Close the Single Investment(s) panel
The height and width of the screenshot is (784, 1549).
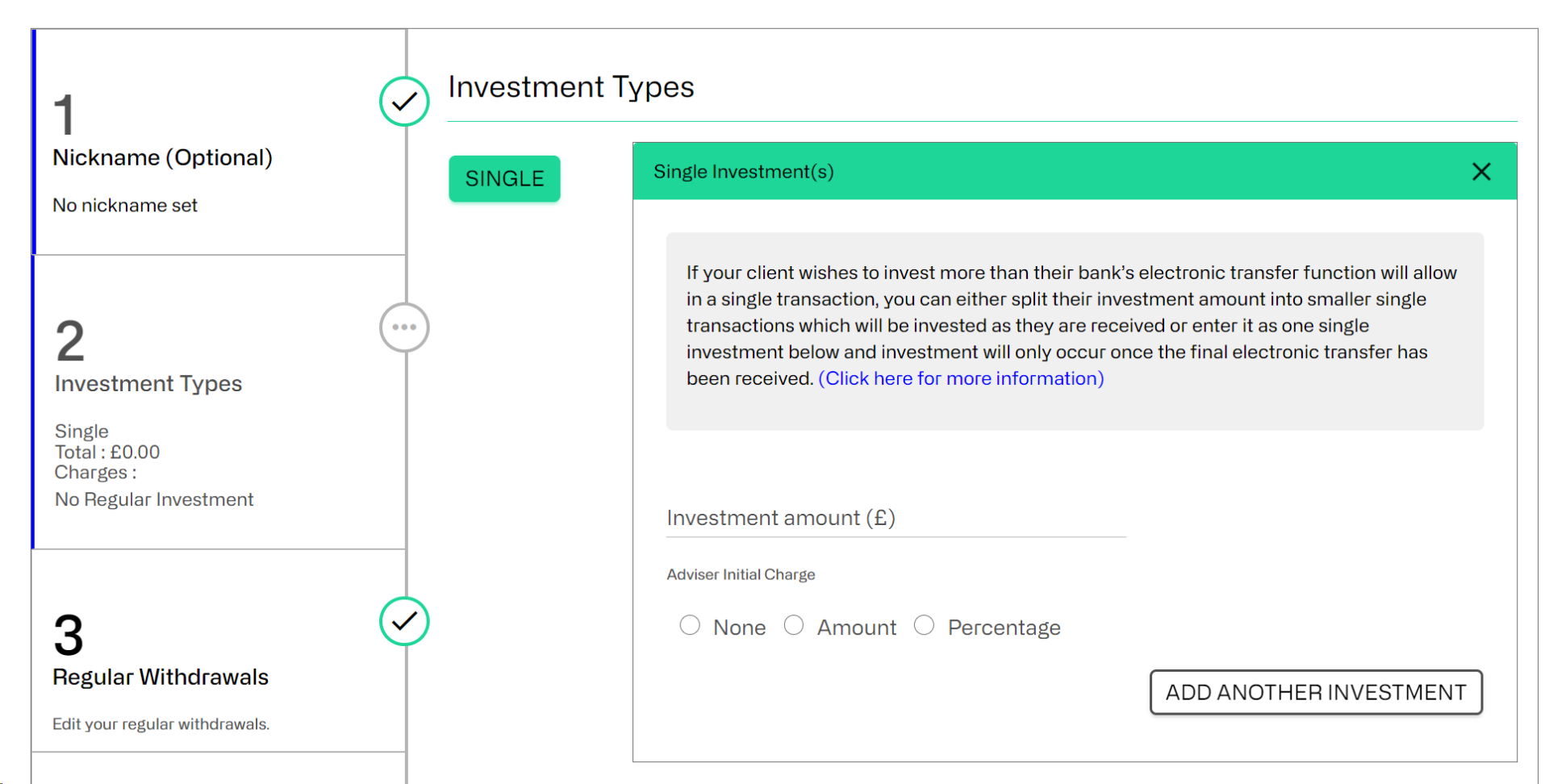tap(1480, 172)
